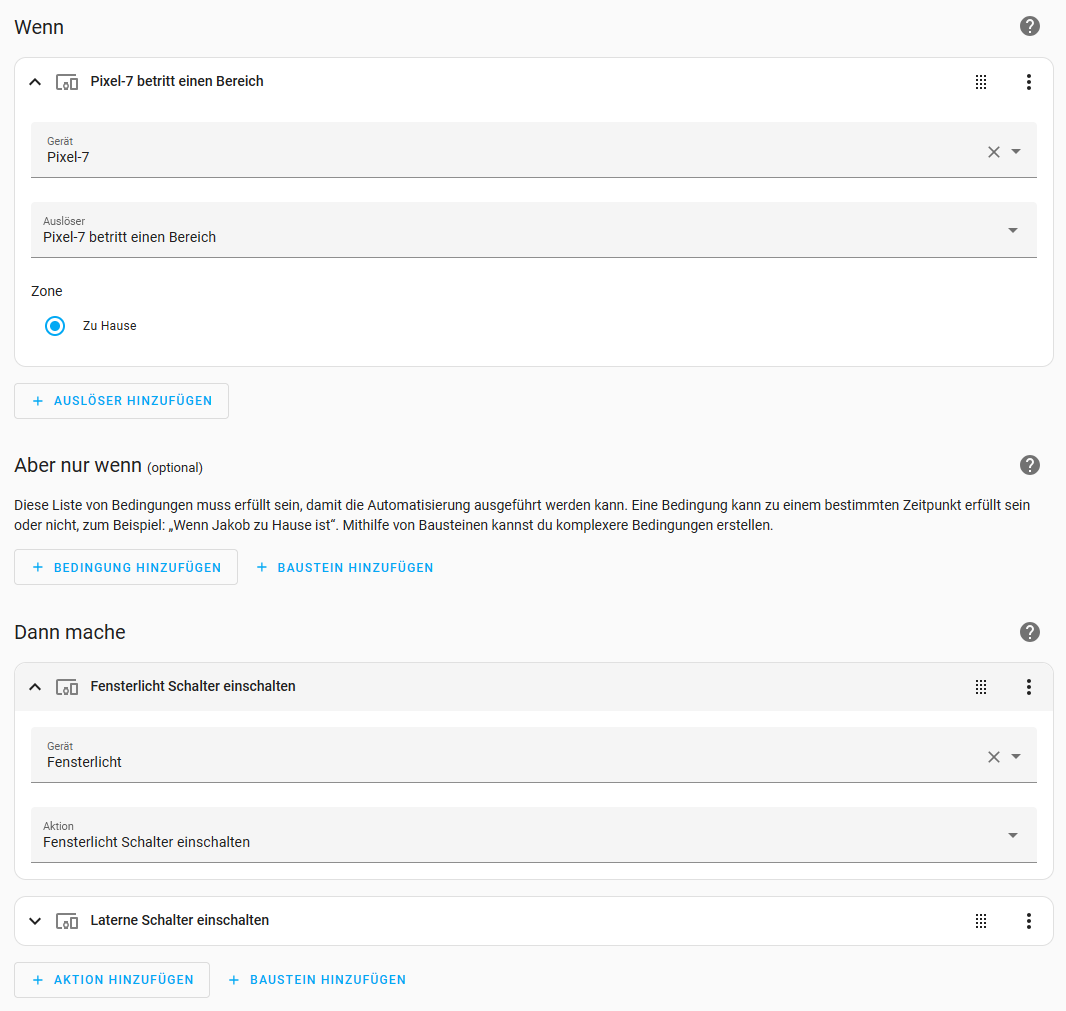Collapse the Pixel-7 betritt einen Bereich trigger
This screenshot has width=1066, height=1011.
(36, 82)
